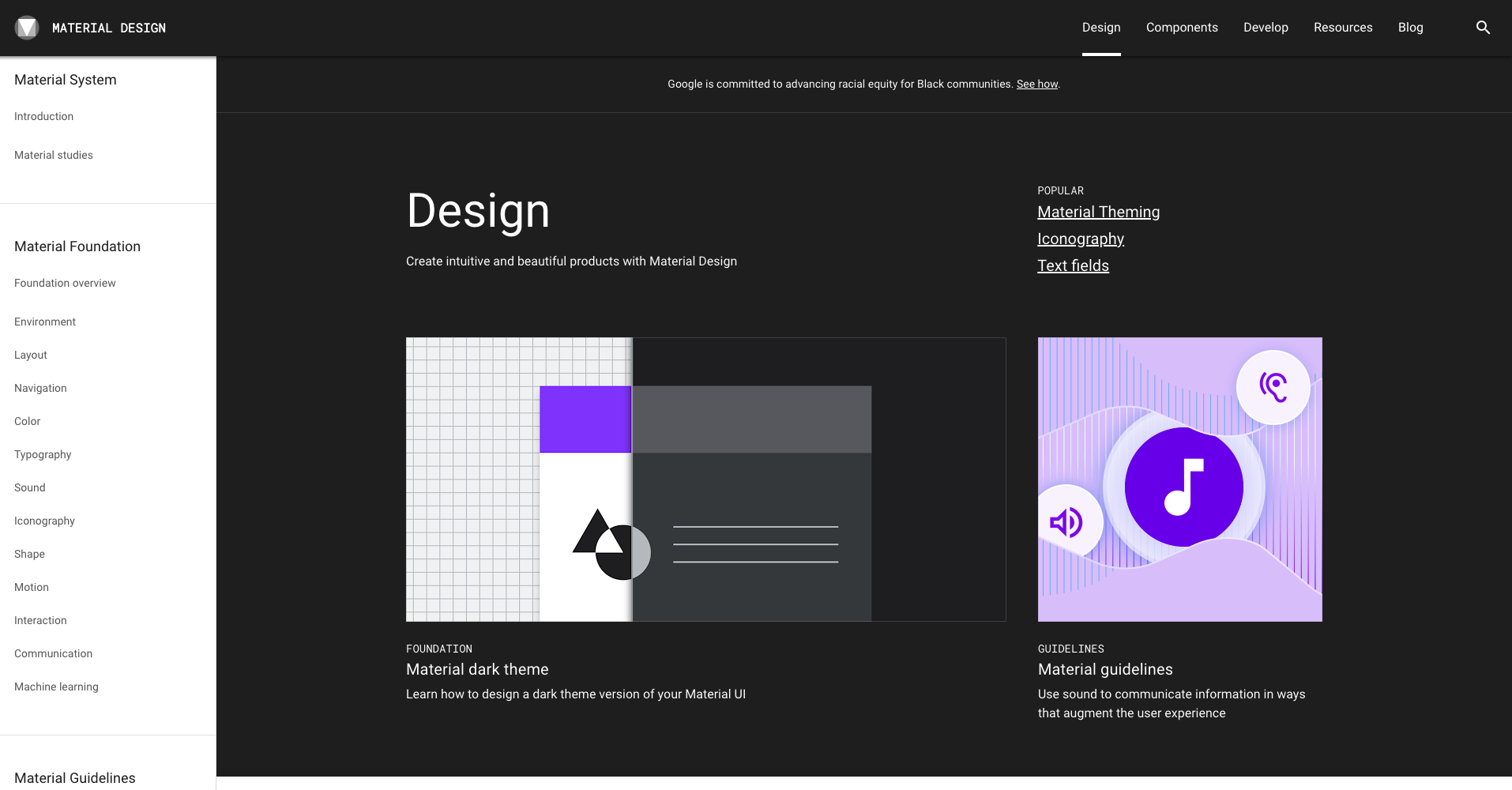This screenshot has width=1512, height=790.
Task: Open Layout in the sidebar
Action: pyautogui.click(x=31, y=355)
